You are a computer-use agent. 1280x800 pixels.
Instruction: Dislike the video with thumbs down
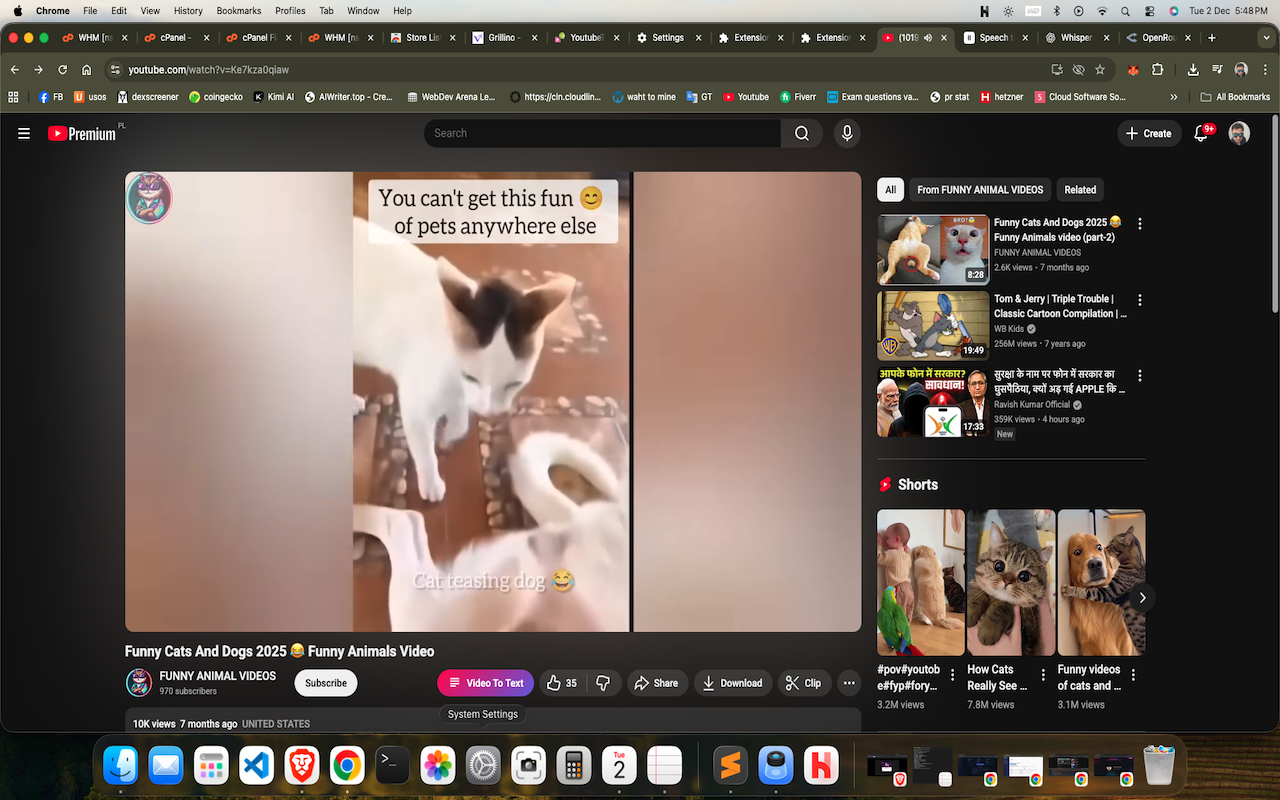(x=603, y=683)
